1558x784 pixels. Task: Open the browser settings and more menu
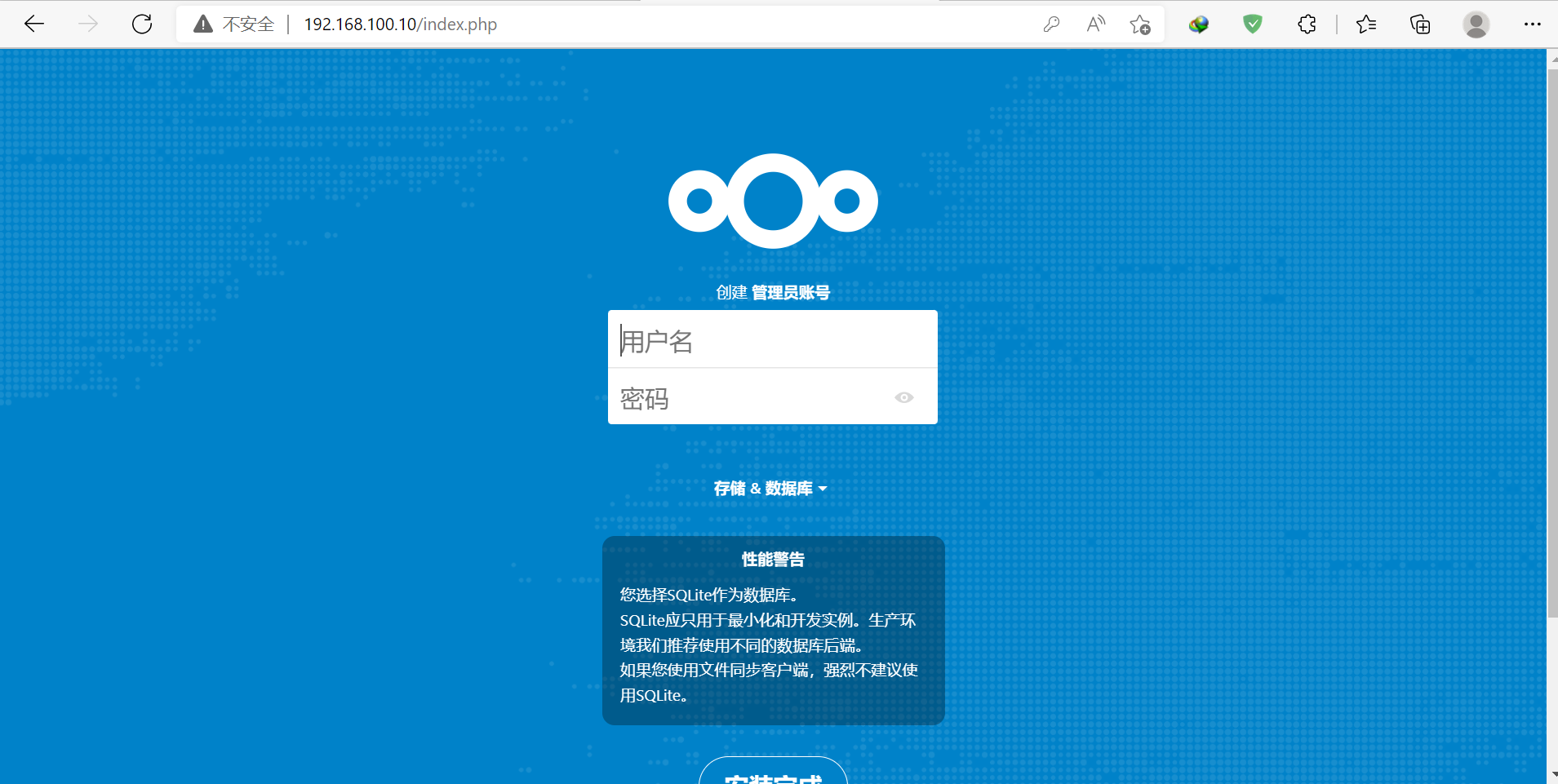[x=1533, y=24]
